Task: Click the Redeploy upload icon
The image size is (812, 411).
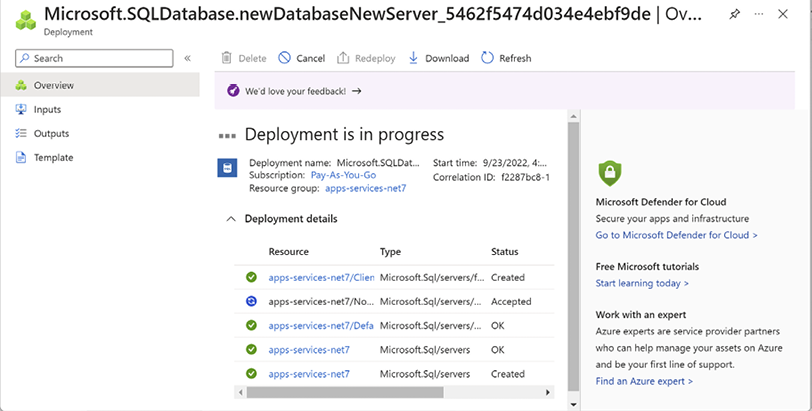Action: [x=343, y=58]
